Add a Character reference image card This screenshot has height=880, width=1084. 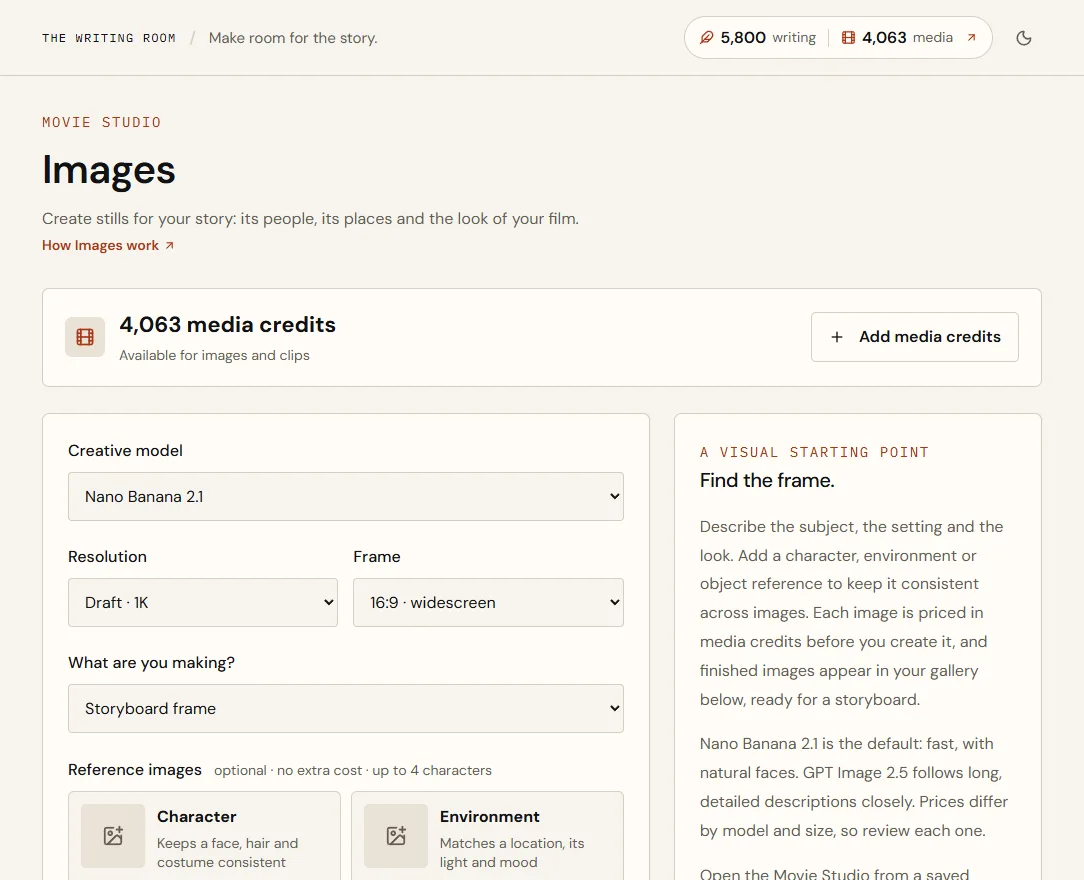pos(204,836)
